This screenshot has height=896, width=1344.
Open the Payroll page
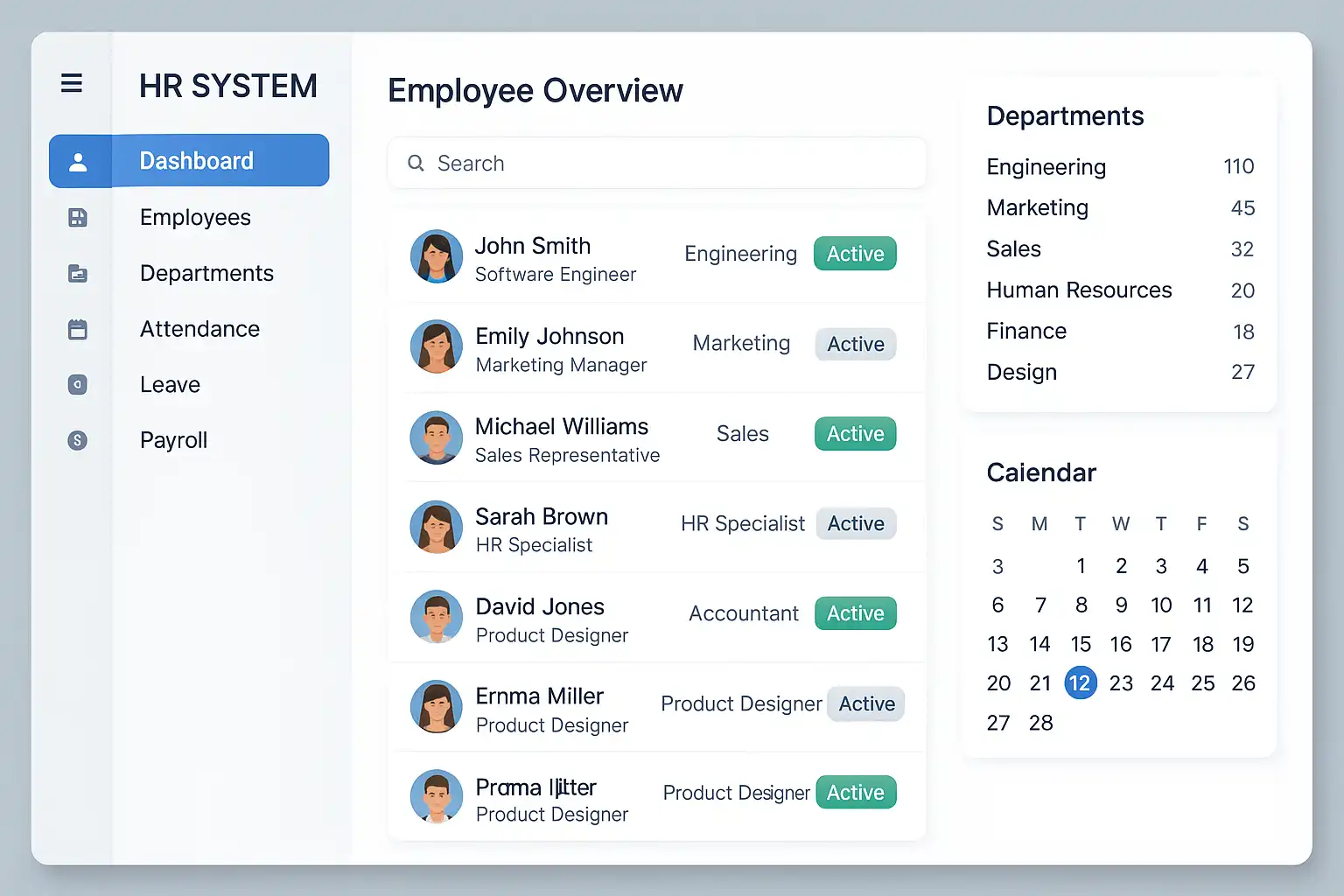pyautogui.click(x=173, y=440)
